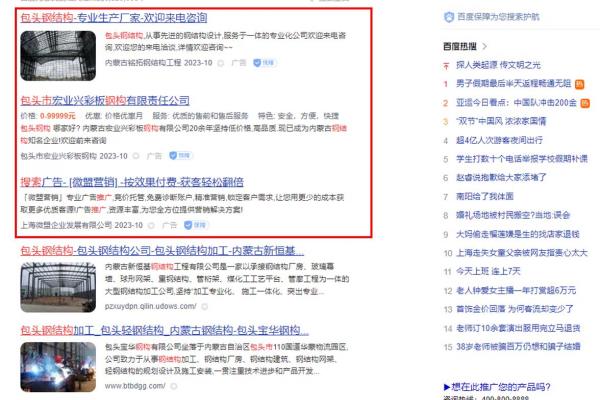600x400 pixels.
Task: Open hot search 38岁老师被骗百万仍想和骗子结婚
Action: pyautogui.click(x=518, y=347)
